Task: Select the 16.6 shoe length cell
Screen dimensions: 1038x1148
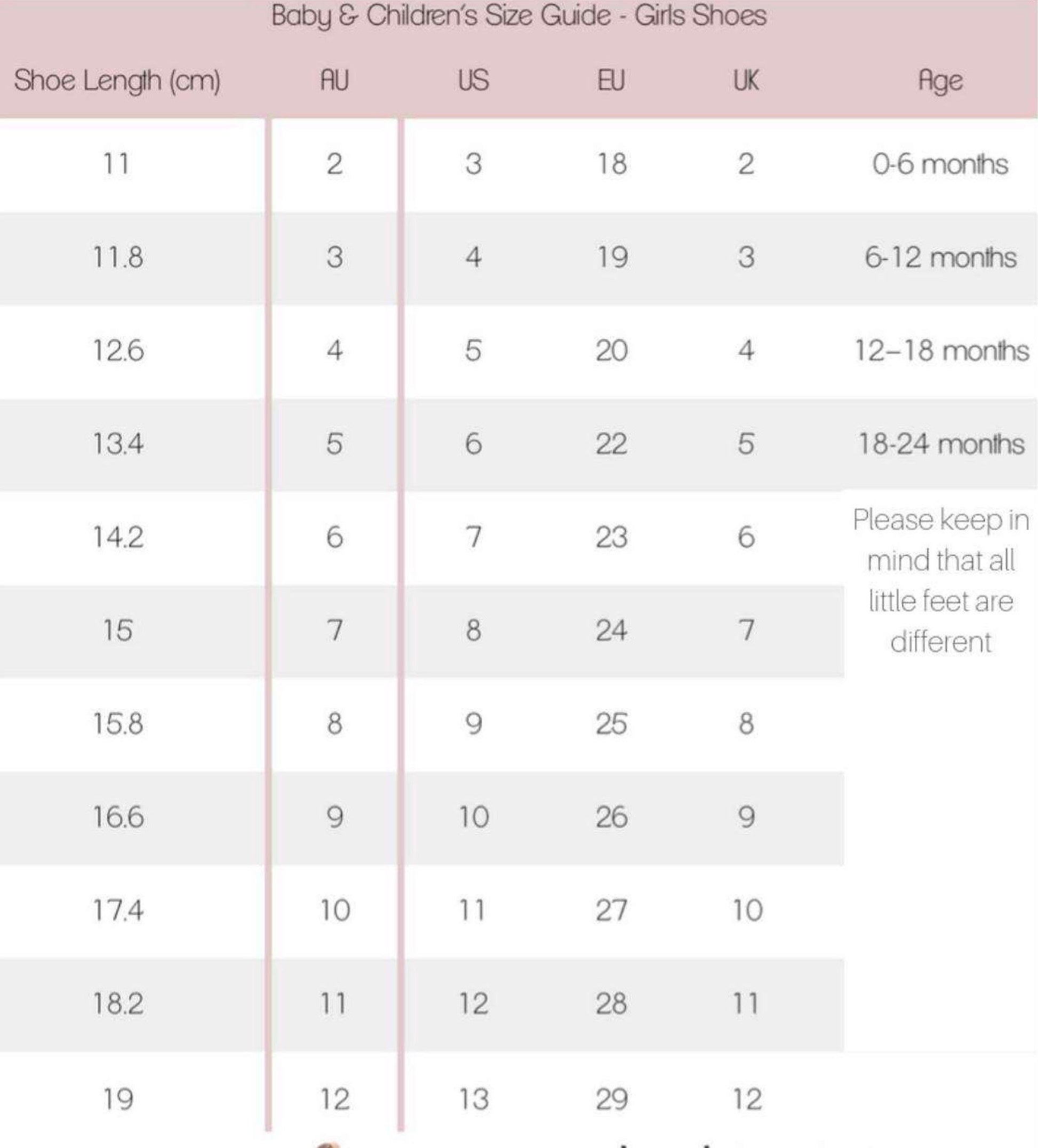Action: (118, 817)
